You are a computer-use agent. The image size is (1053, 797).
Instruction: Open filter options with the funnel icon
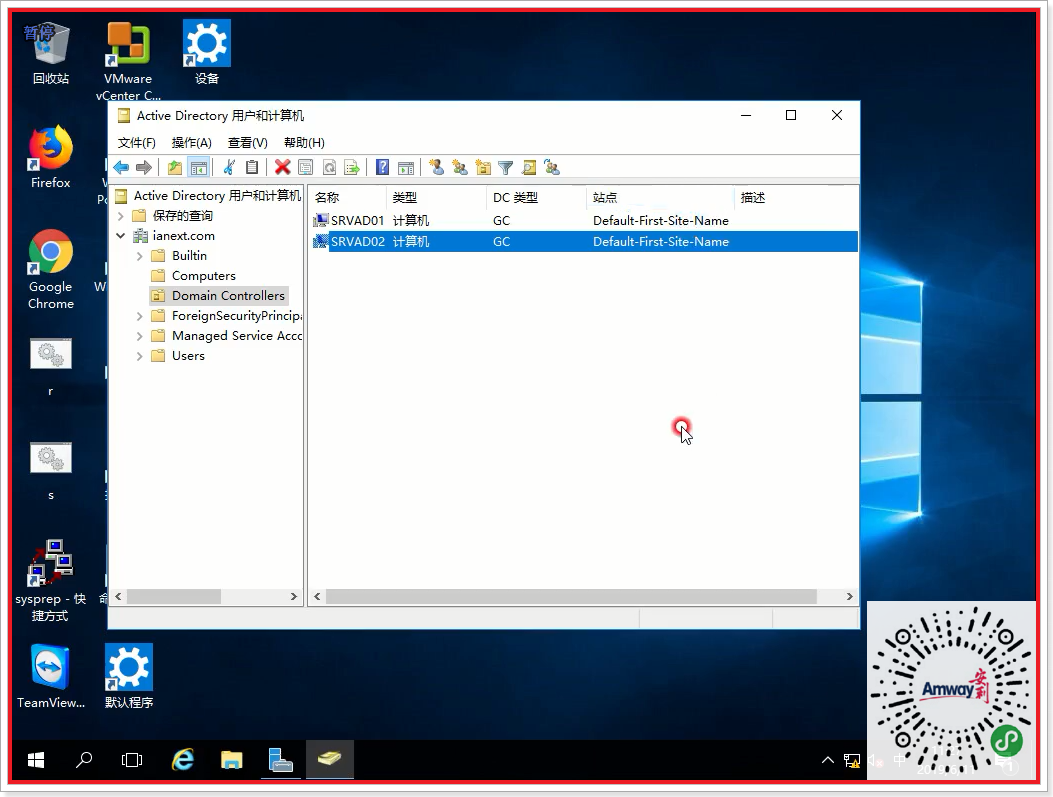(x=506, y=167)
